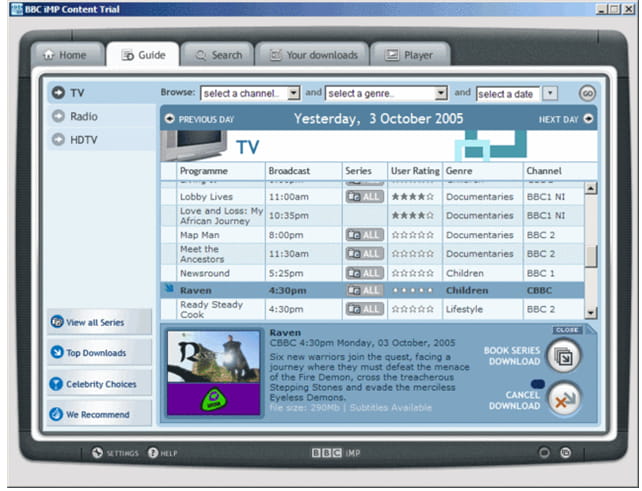Sort by User Rating column header
The width and height of the screenshot is (642, 491).
pyautogui.click(x=415, y=171)
